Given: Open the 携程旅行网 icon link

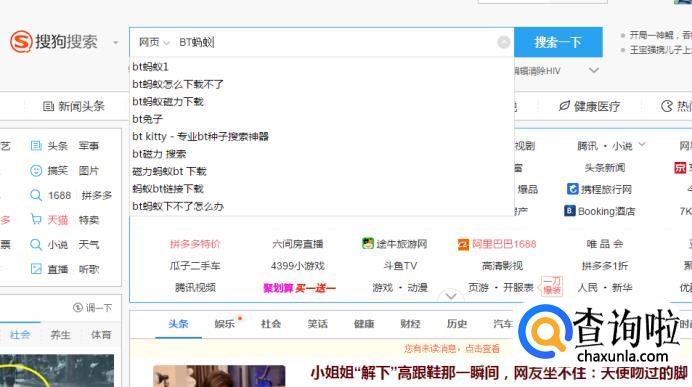Looking at the screenshot, I should coord(572,189).
